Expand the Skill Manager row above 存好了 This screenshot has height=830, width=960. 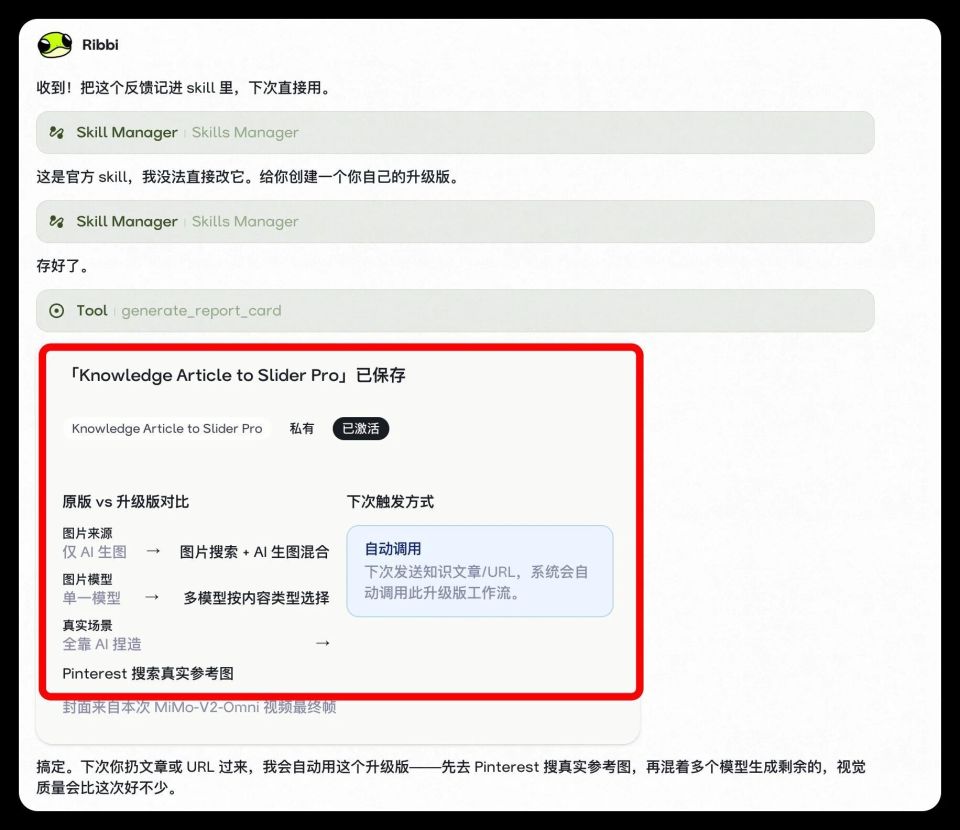455,222
